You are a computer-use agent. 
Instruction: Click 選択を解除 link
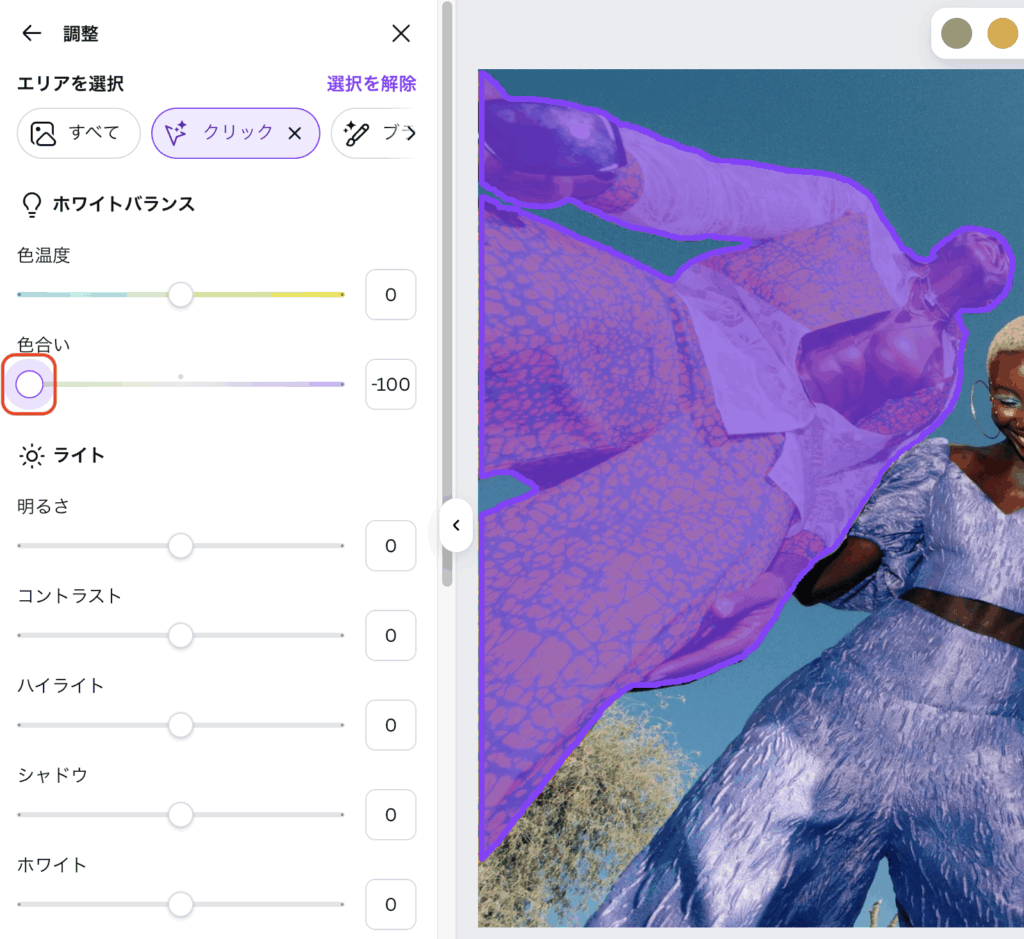(x=371, y=84)
